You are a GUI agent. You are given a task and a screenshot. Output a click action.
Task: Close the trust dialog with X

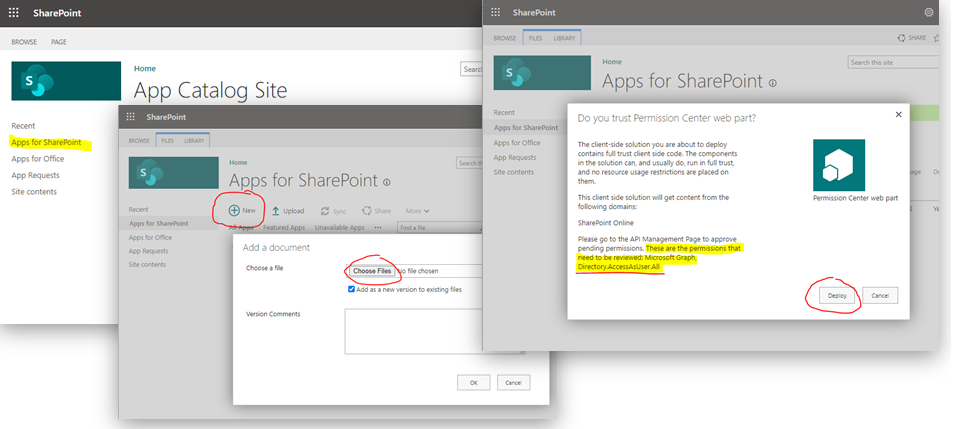click(x=898, y=114)
